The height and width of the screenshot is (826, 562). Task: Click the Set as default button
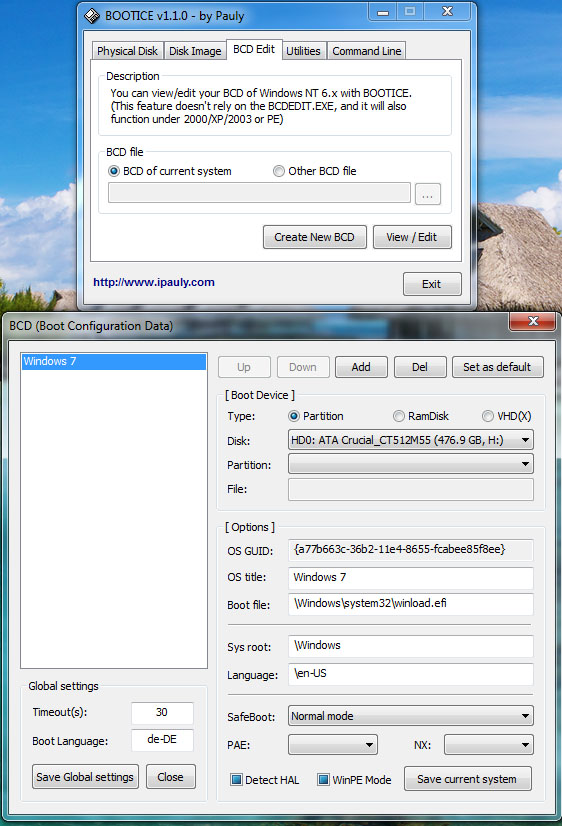497,367
